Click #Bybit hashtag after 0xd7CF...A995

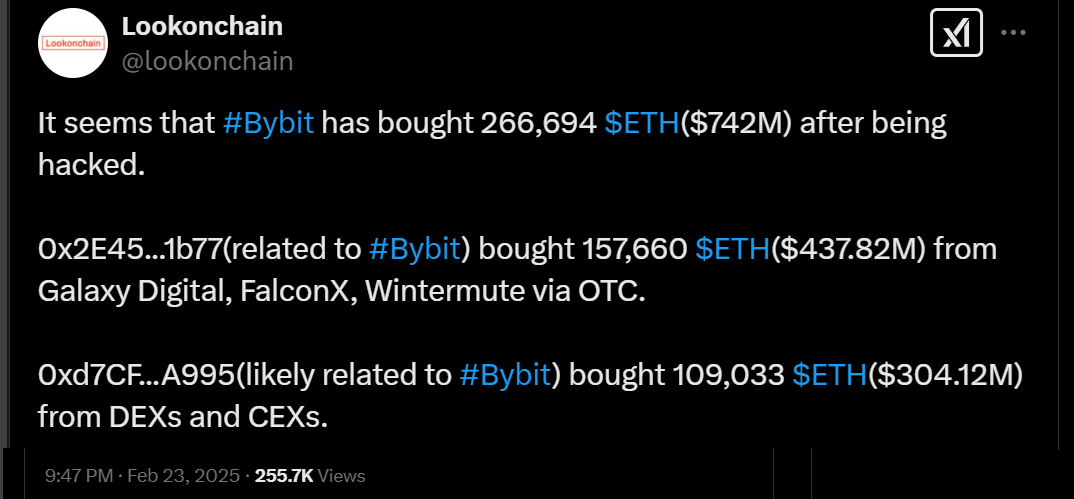click(x=505, y=376)
